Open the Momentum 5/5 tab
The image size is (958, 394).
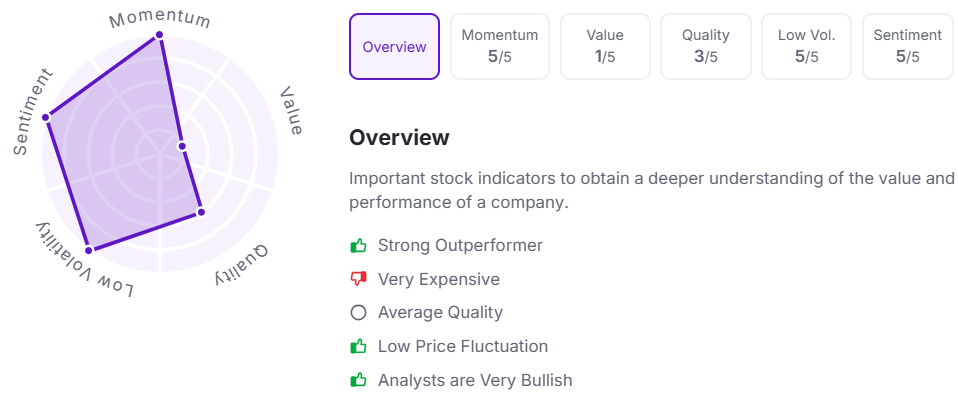point(500,46)
